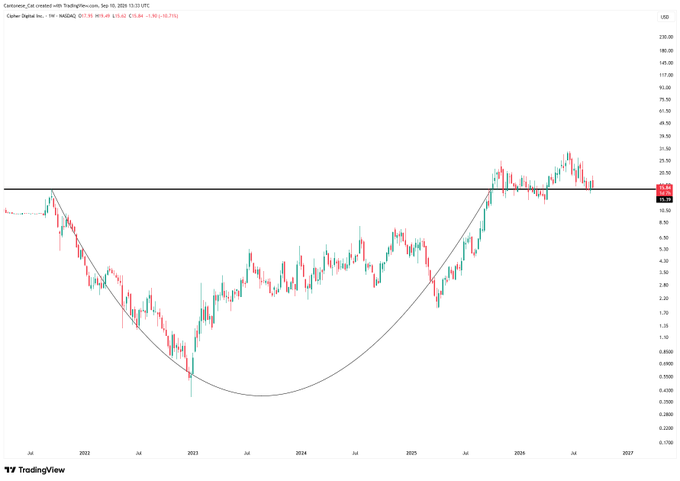The width and height of the screenshot is (680, 481).
Task: Click the 2026 label on time axis
Action: point(520,453)
